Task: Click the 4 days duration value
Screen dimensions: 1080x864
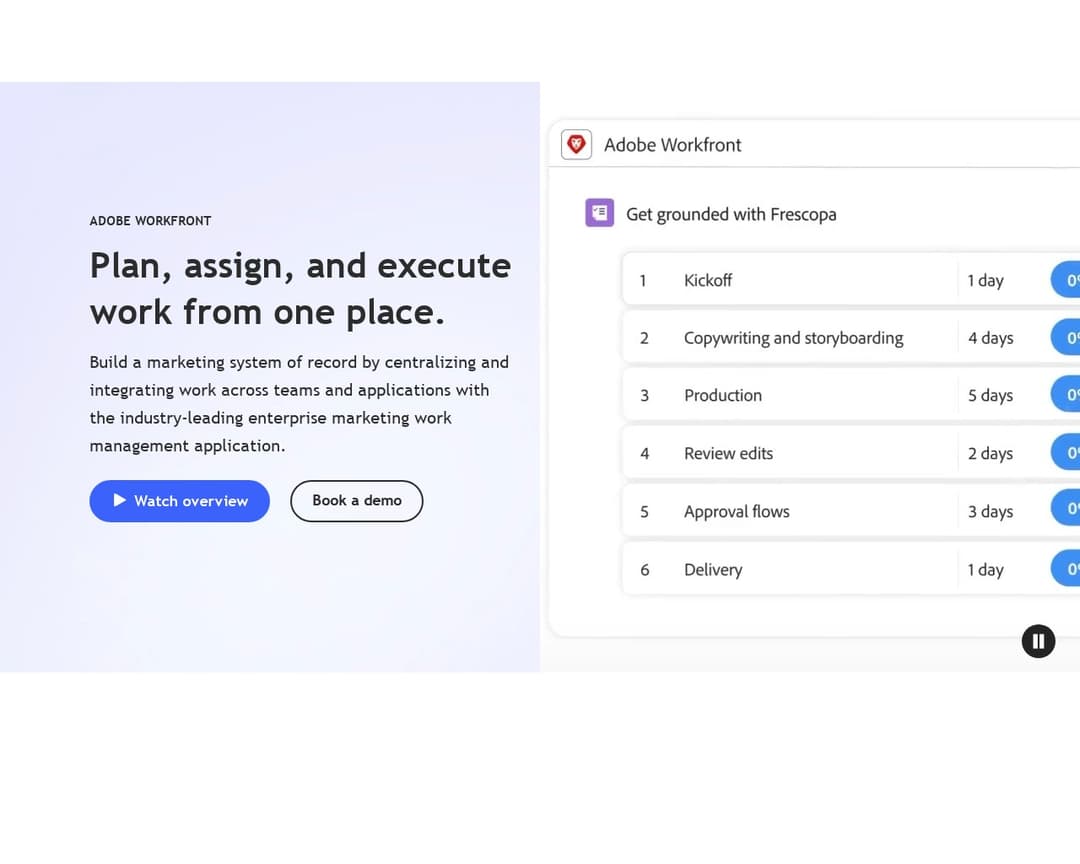Action: [990, 338]
